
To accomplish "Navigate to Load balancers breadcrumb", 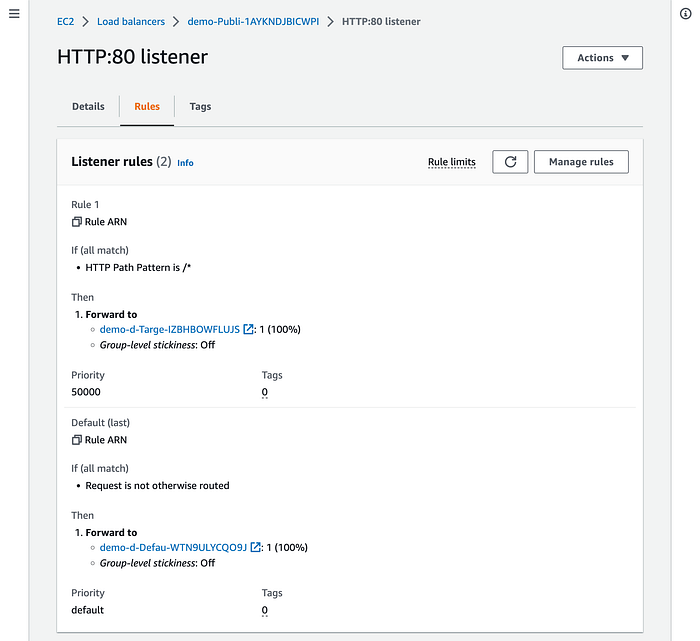I will (x=134, y=21).
